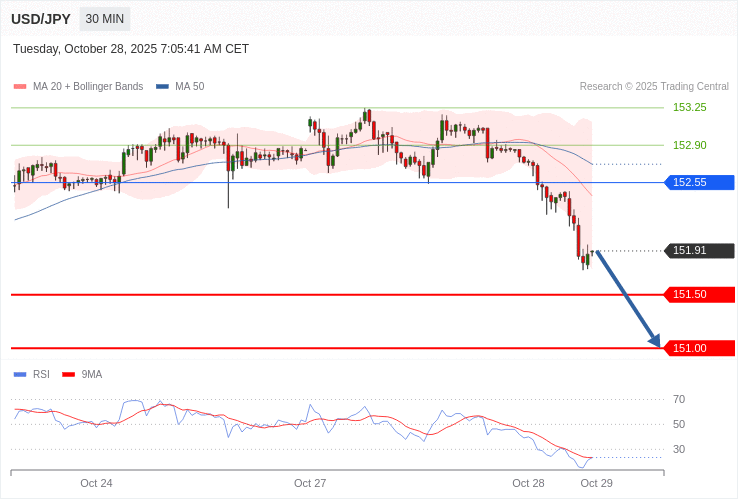The width and height of the screenshot is (738, 500).
Task: Select the 151.91 current price tag
Action: point(699,251)
